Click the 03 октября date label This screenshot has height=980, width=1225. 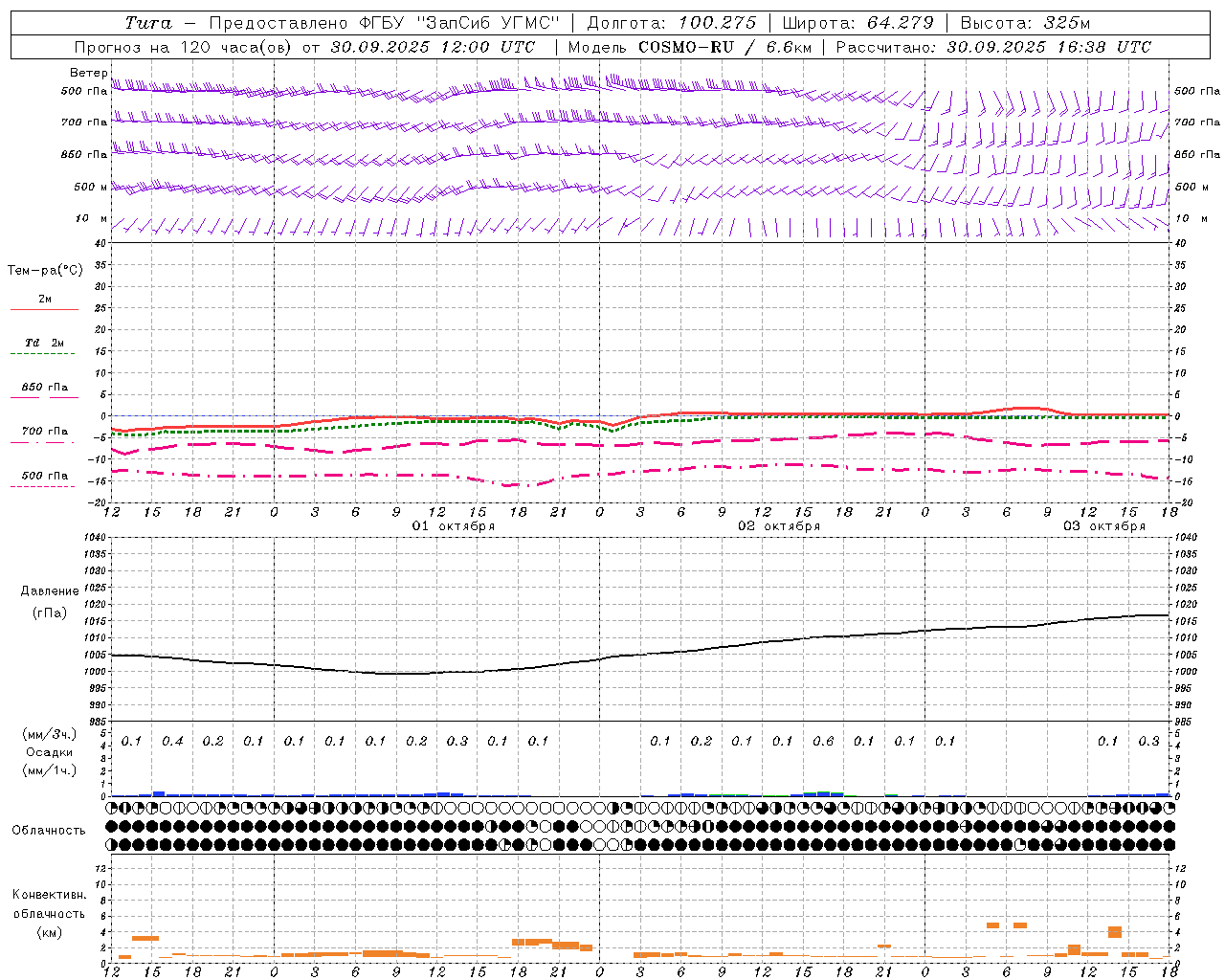coord(1104,526)
